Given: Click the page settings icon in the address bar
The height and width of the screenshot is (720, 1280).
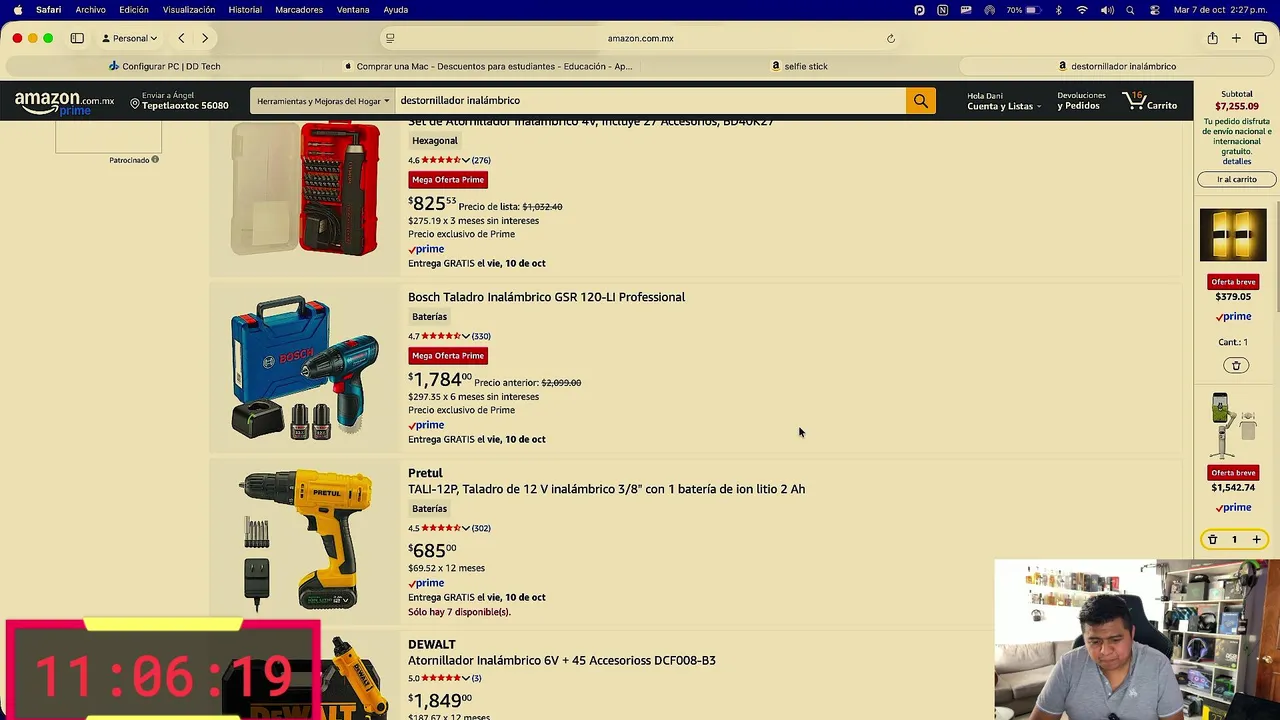Looking at the screenshot, I should 390,38.
